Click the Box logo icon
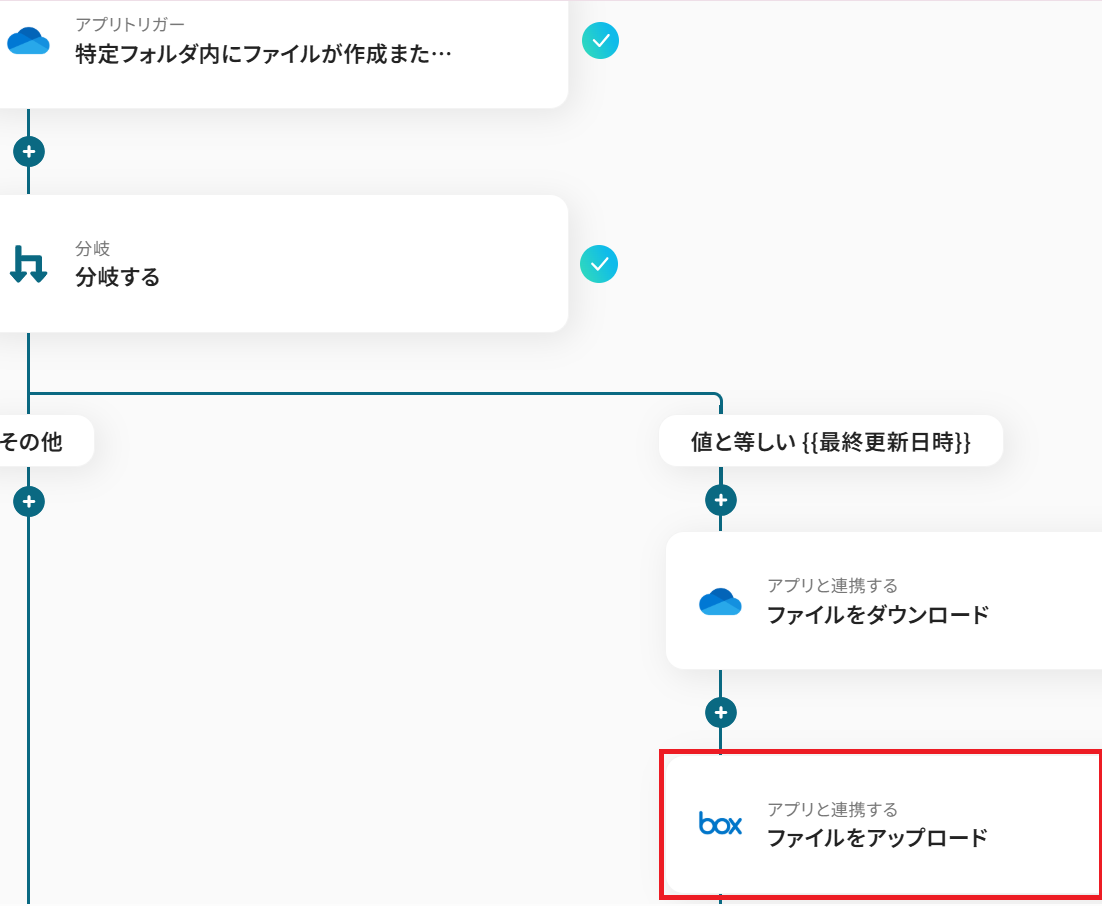 (x=720, y=824)
